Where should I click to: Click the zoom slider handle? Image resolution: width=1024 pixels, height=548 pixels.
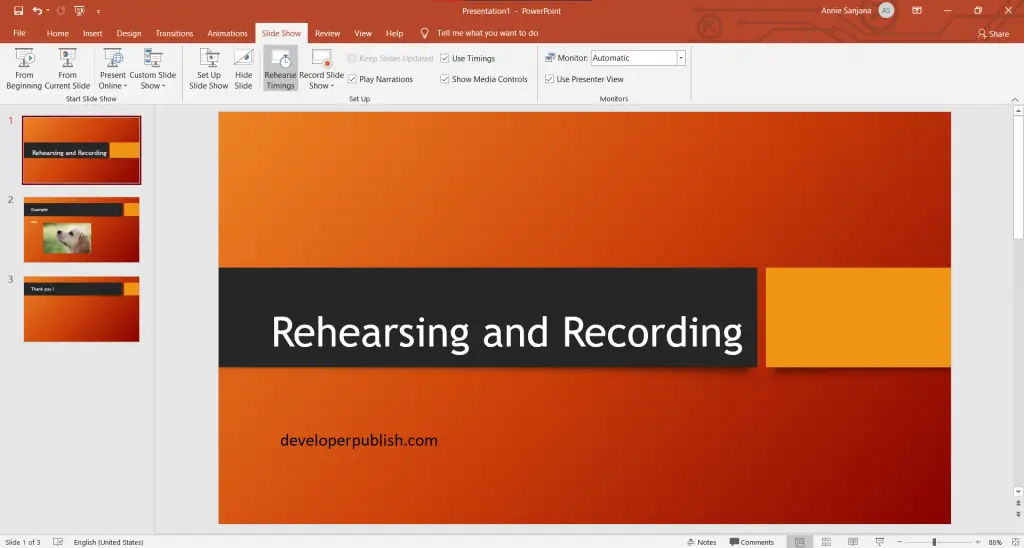click(935, 542)
